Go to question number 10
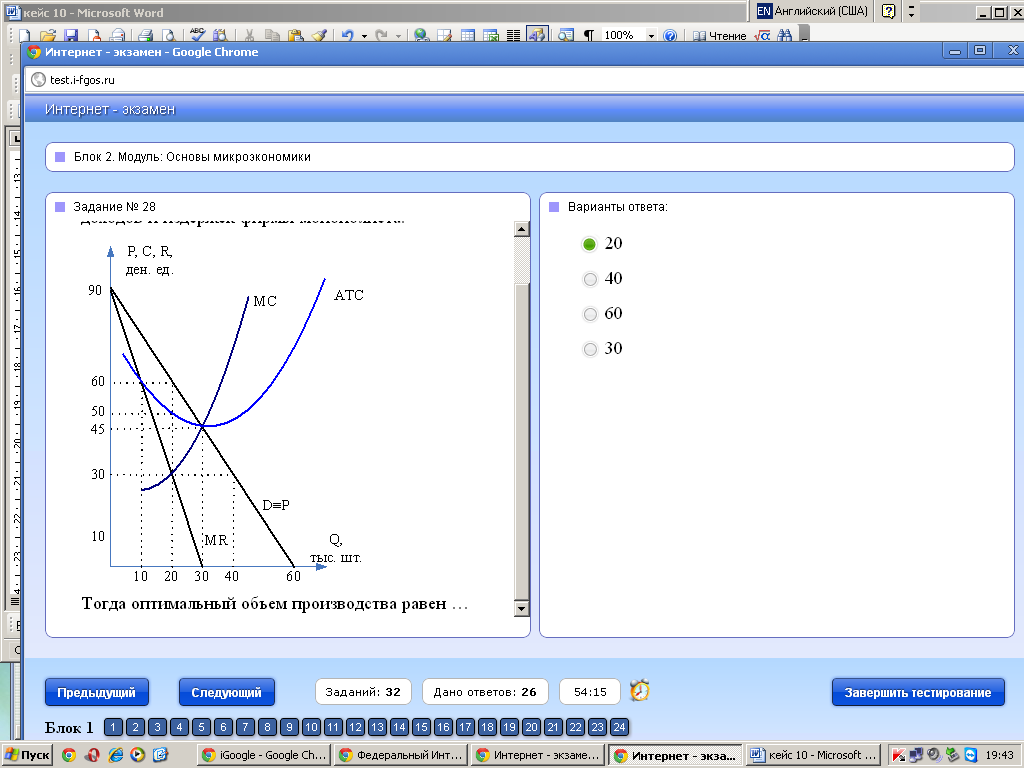This screenshot has height=768, width=1024. click(x=311, y=727)
